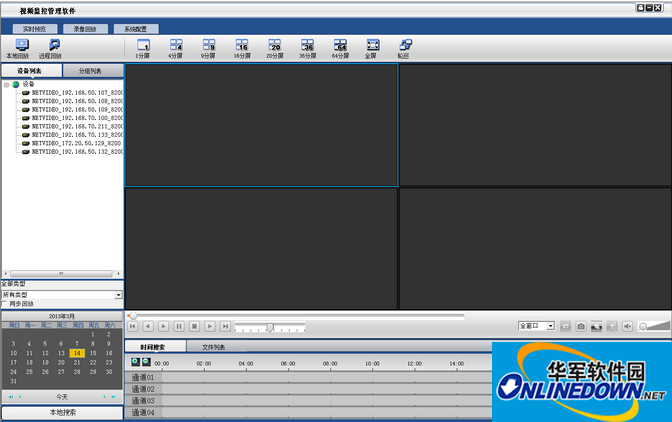The image size is (672, 422).
Task: Click the 本地搜索 button
Action: click(x=62, y=412)
